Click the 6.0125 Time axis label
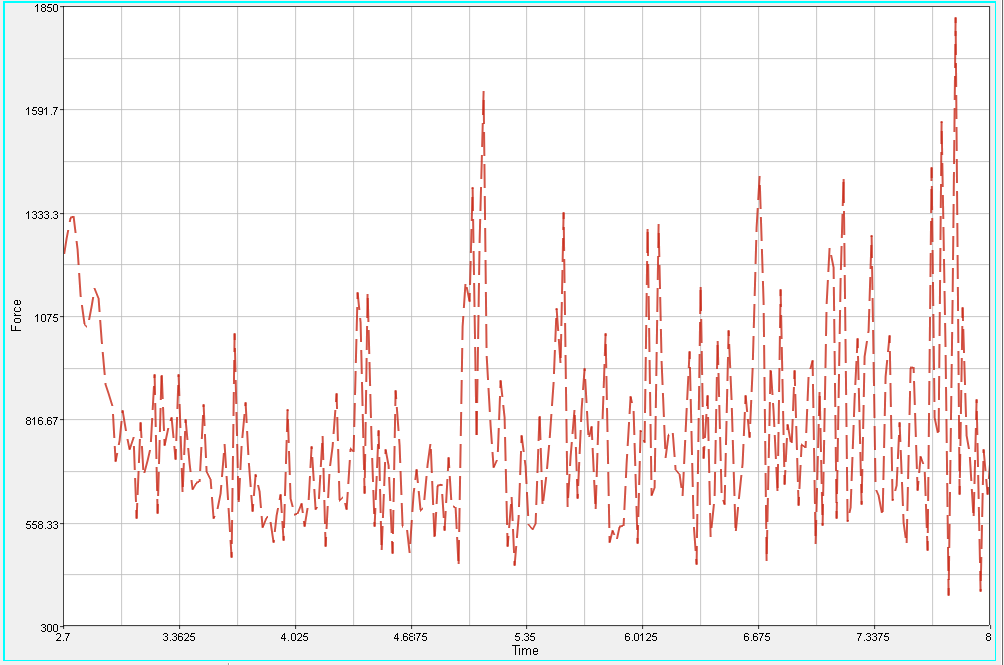 pyautogui.click(x=642, y=637)
